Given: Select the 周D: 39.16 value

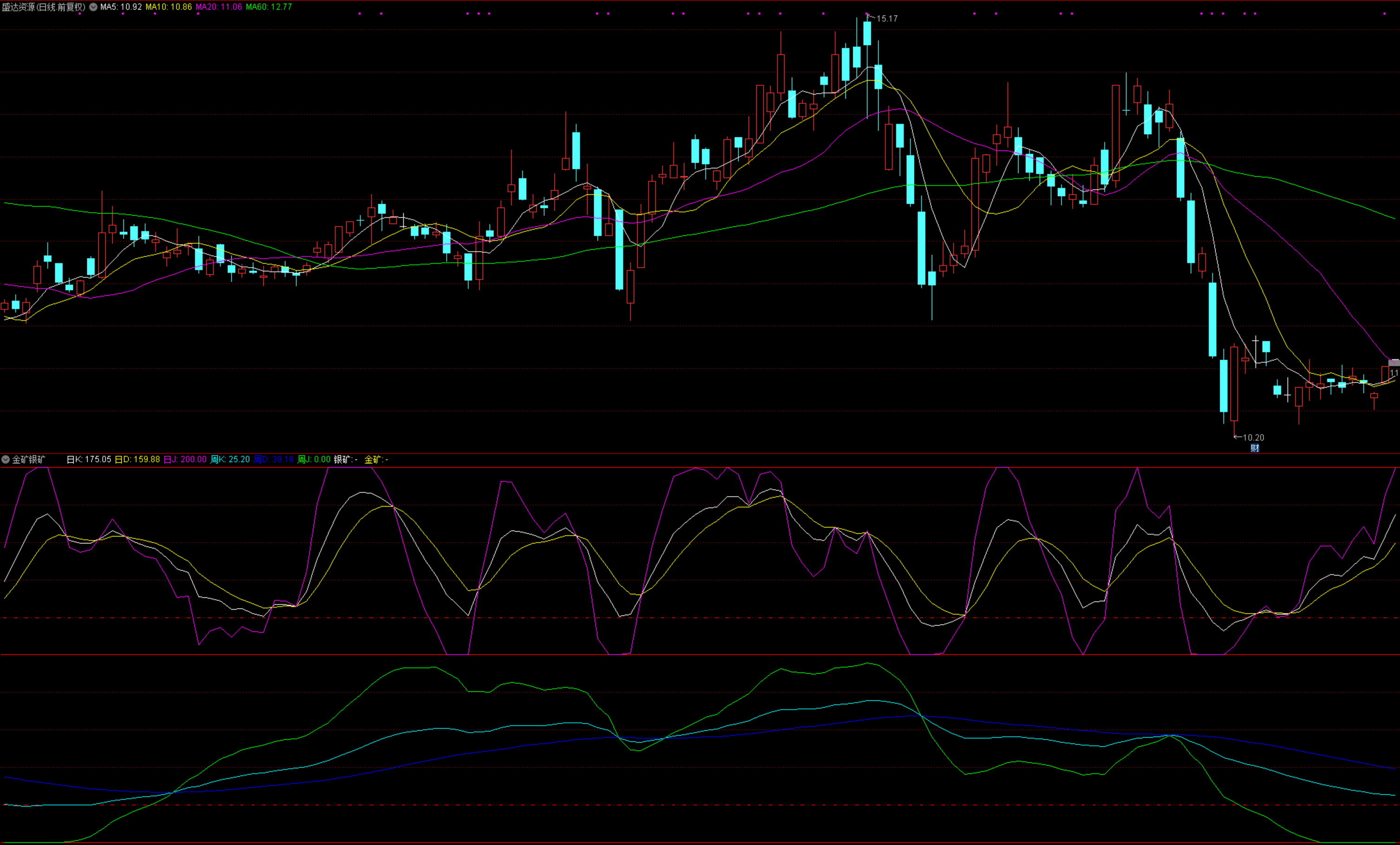Looking at the screenshot, I should 274,459.
